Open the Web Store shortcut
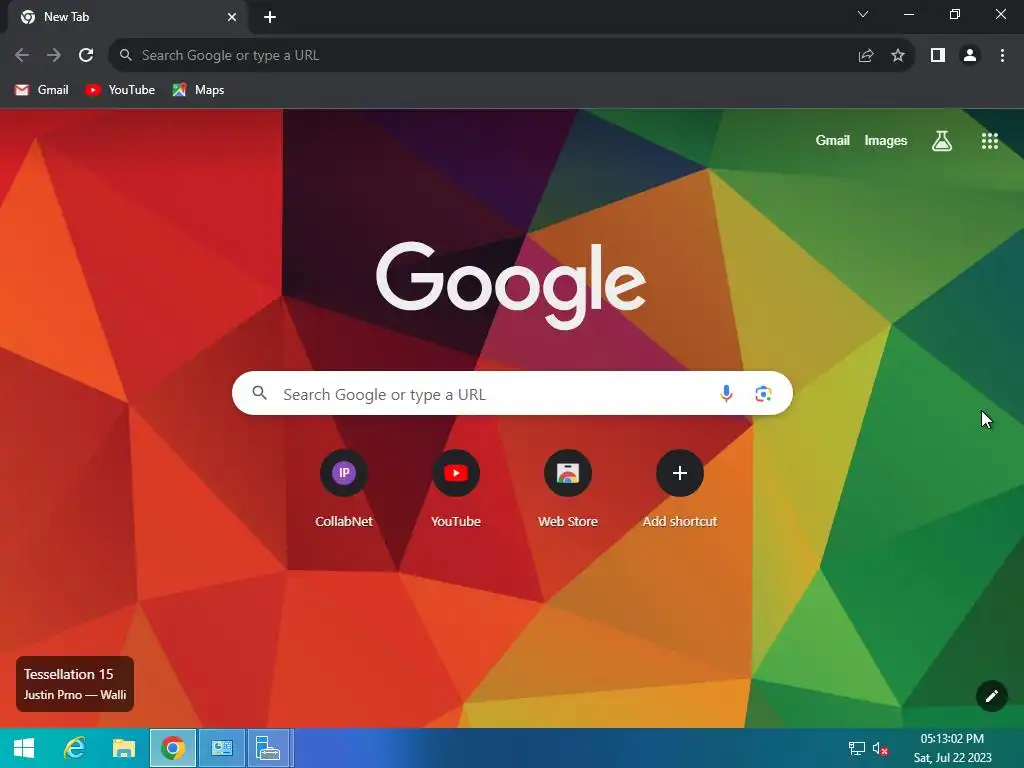 click(x=568, y=488)
